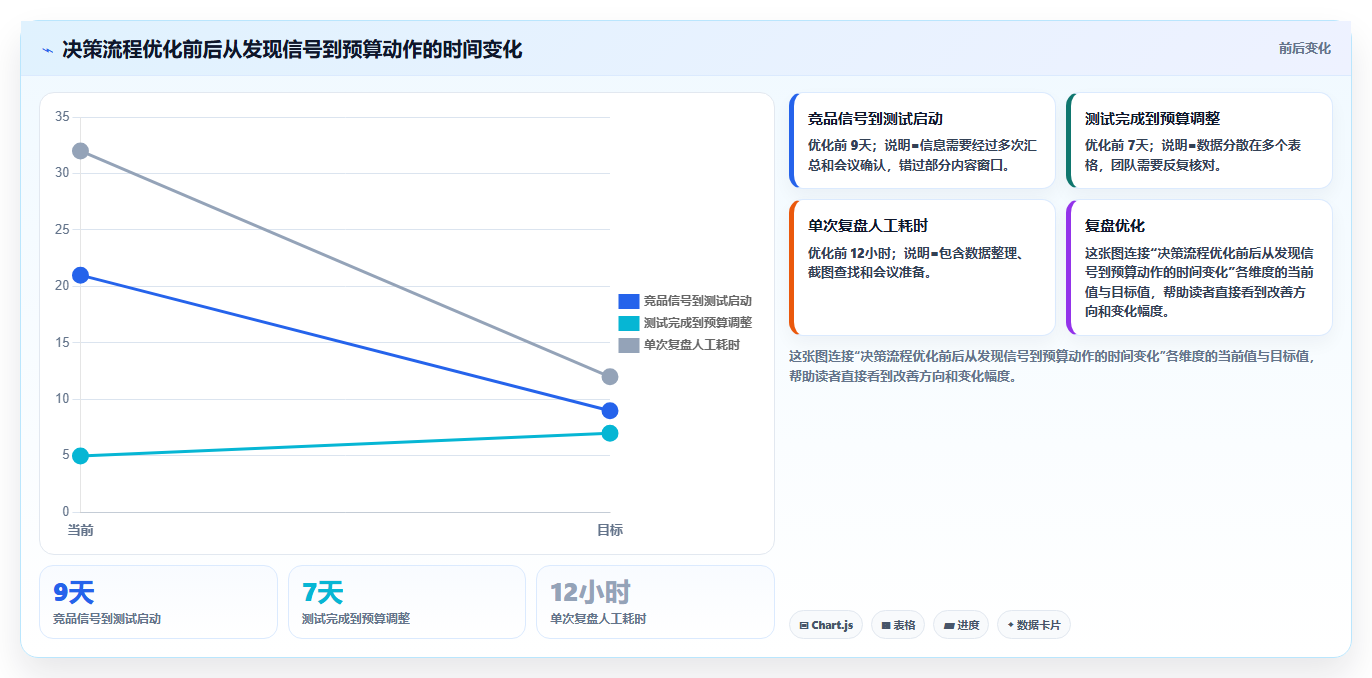
Task: Click the 表格 tag
Action: click(898, 625)
